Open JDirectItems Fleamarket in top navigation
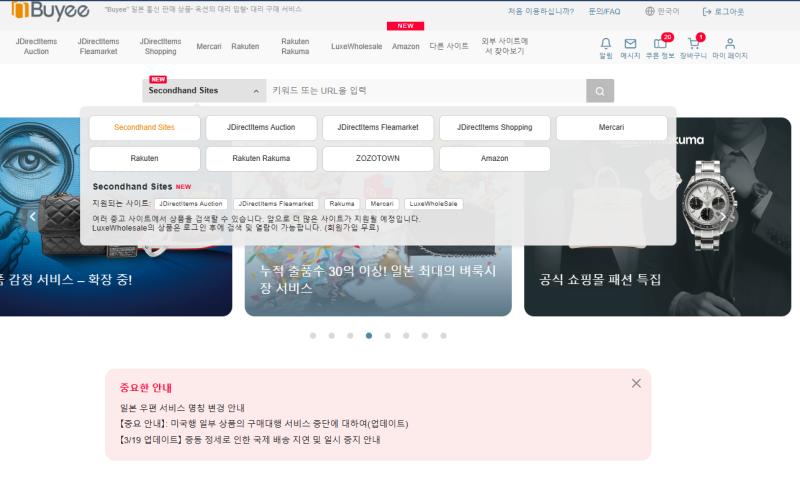Screen dimensions: 800x478 (98, 46)
